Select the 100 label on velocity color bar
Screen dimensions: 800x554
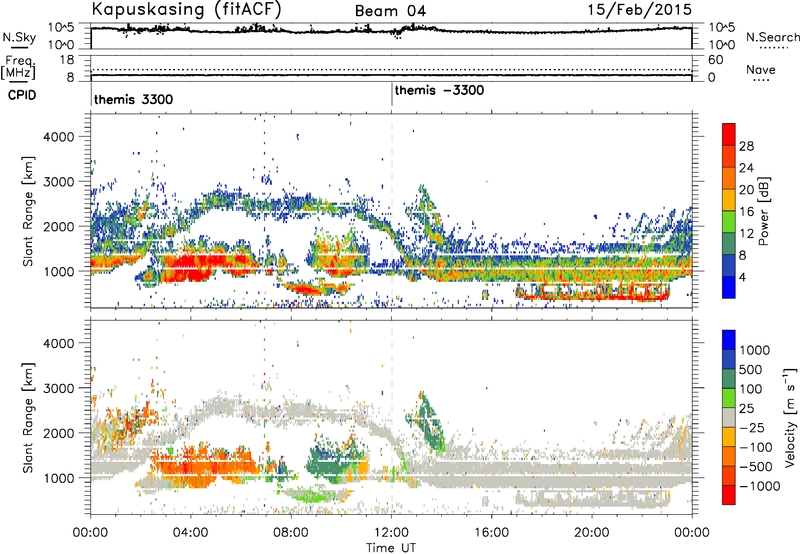coord(751,389)
